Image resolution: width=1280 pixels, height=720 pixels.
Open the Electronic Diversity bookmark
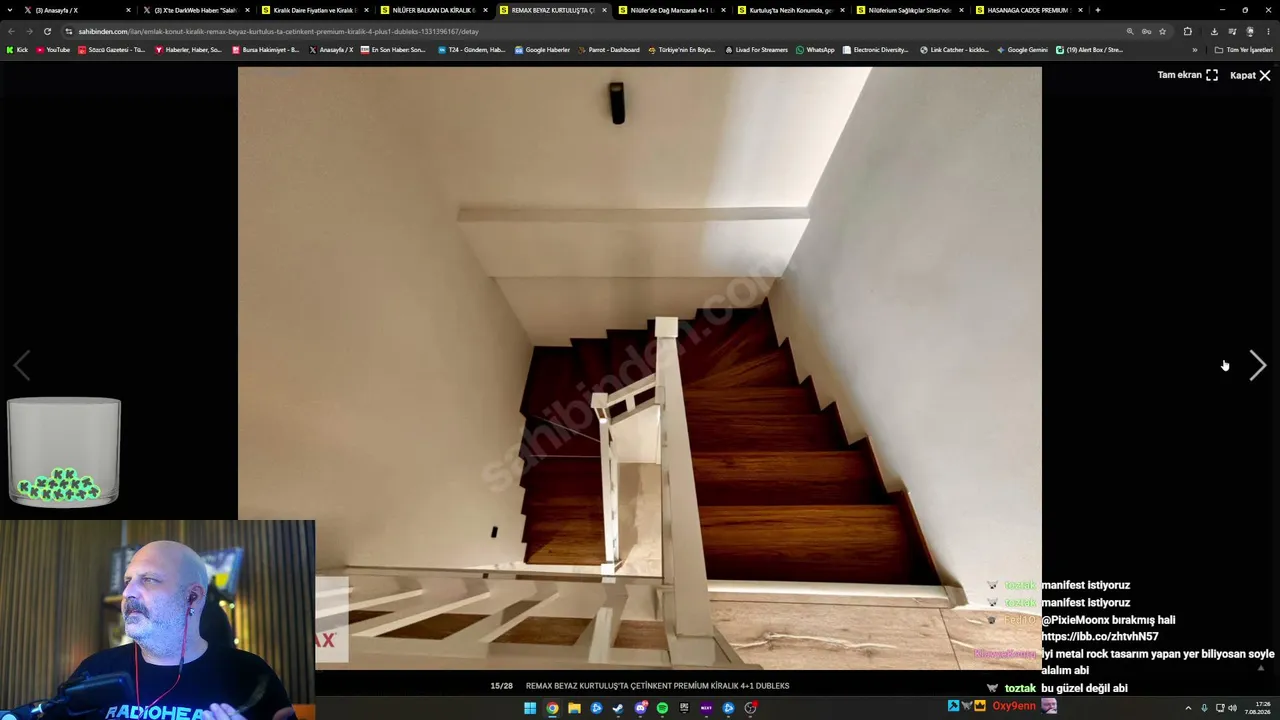point(876,49)
